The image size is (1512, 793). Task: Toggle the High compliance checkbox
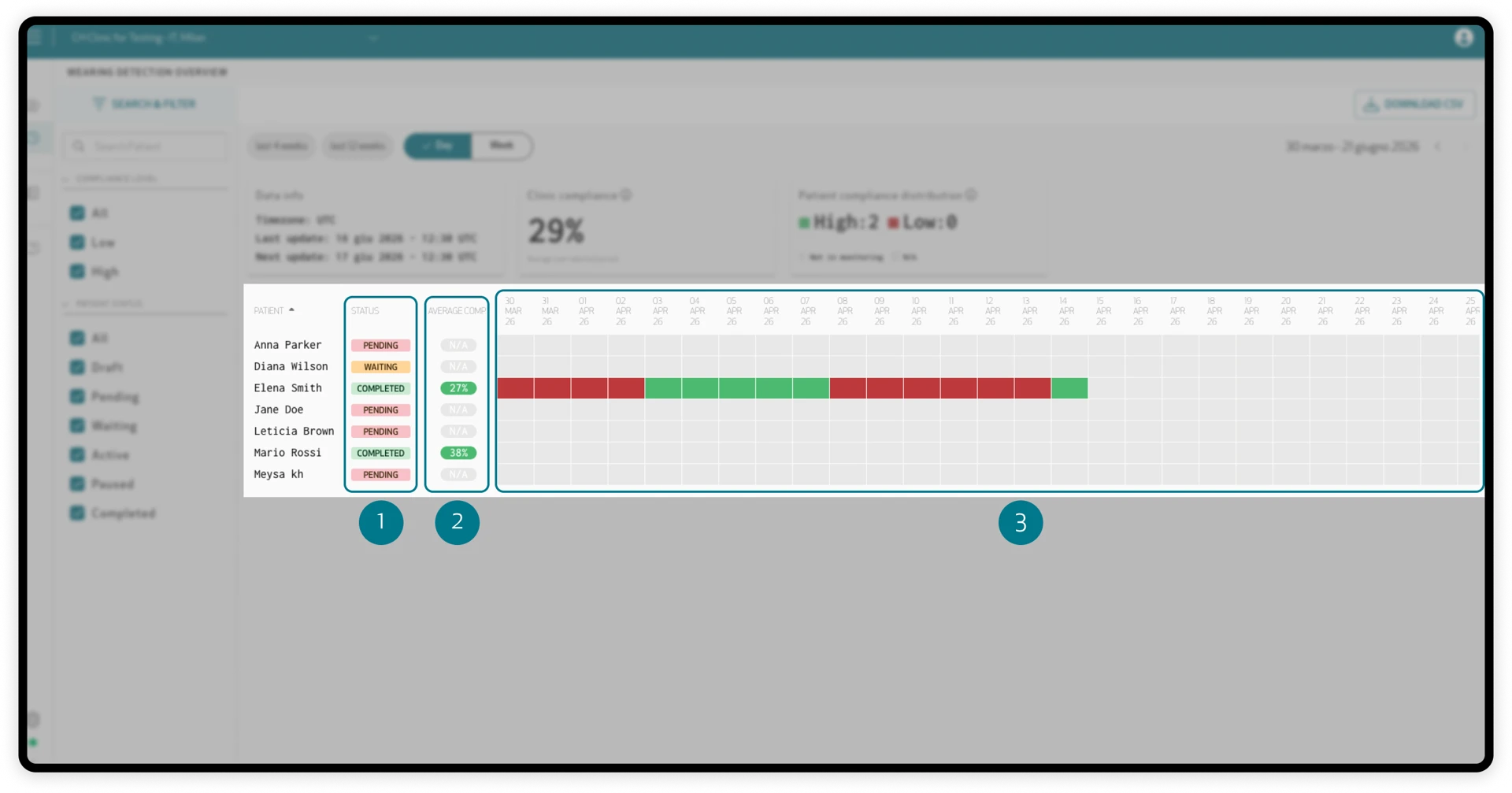[77, 272]
